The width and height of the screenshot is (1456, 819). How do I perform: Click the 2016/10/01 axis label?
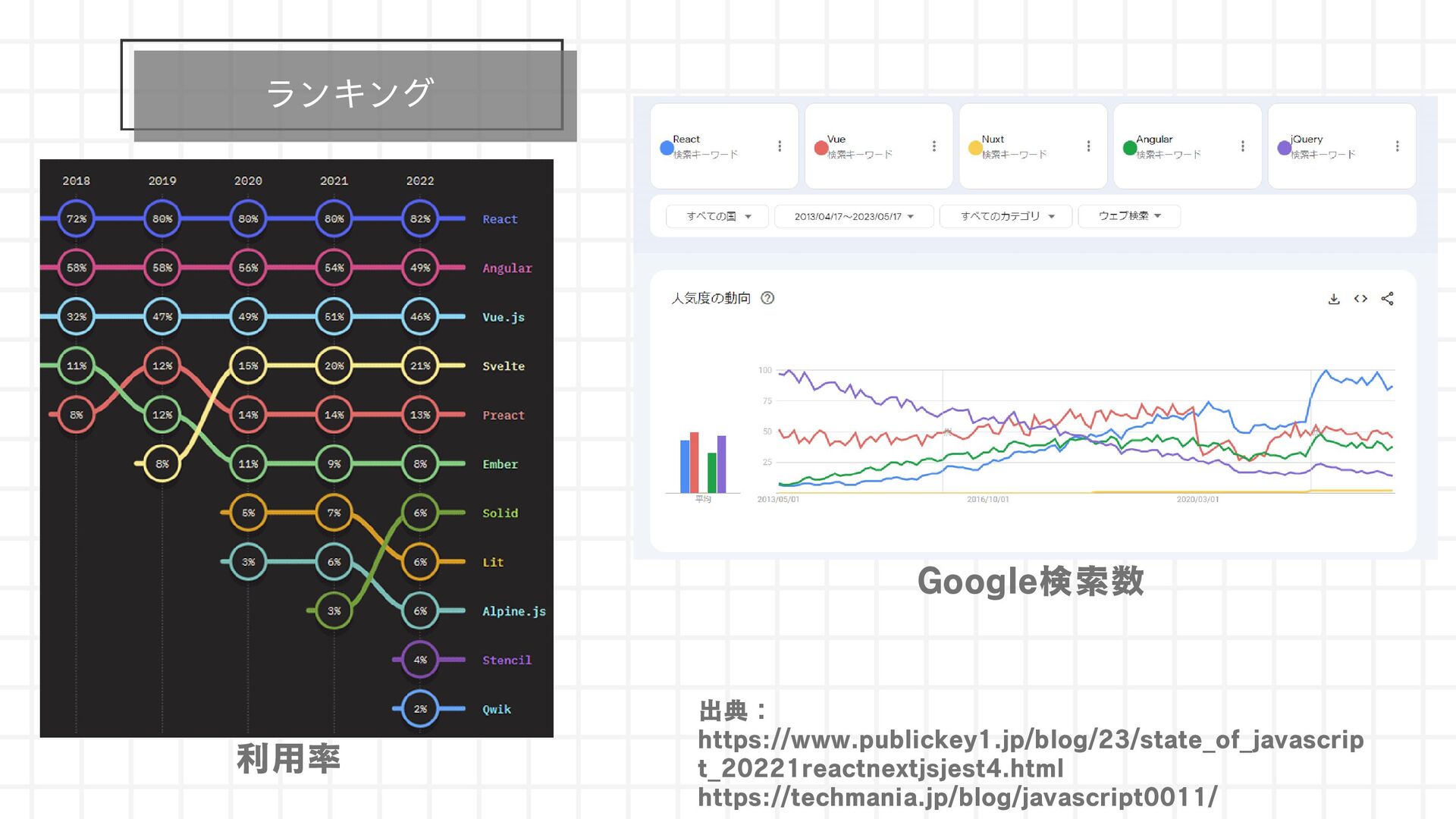988,499
